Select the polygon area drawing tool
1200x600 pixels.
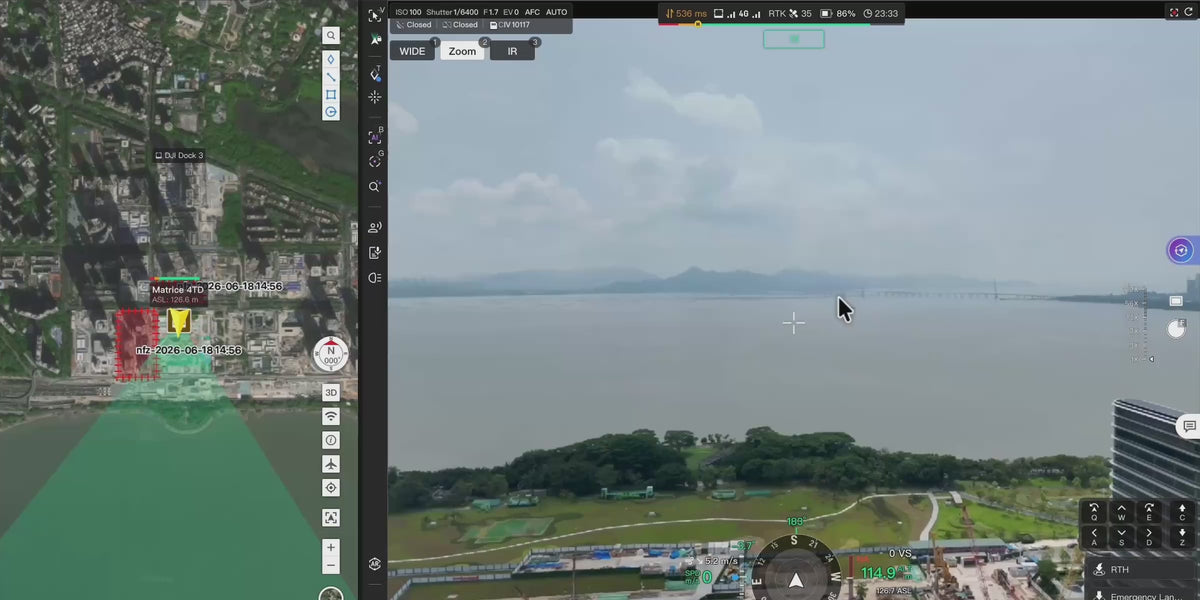331,95
